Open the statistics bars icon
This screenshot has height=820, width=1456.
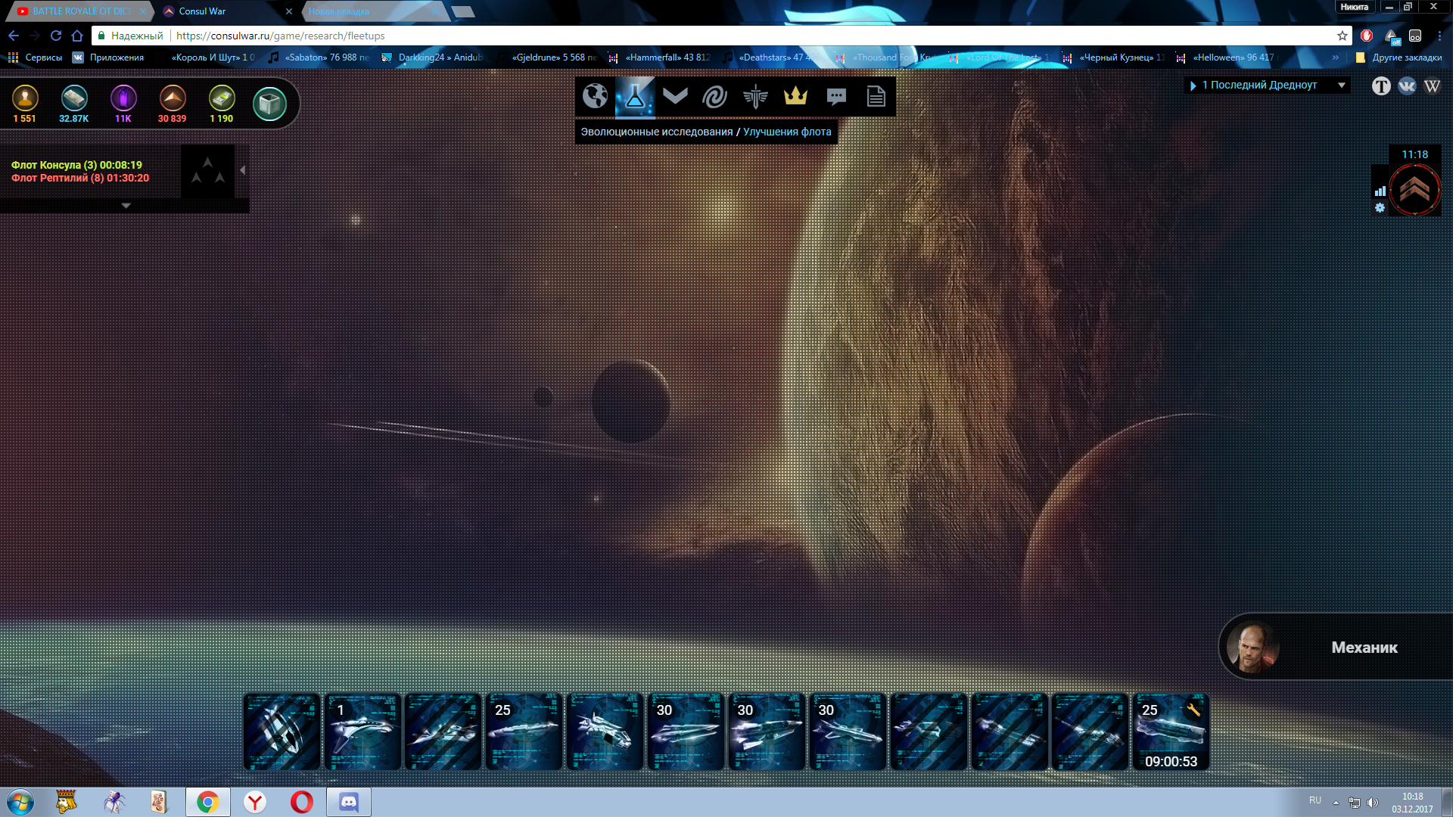click(x=1381, y=191)
